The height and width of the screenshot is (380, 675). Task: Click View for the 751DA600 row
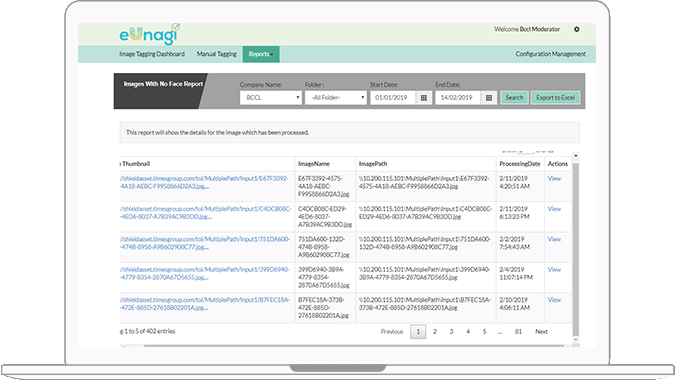click(x=554, y=239)
